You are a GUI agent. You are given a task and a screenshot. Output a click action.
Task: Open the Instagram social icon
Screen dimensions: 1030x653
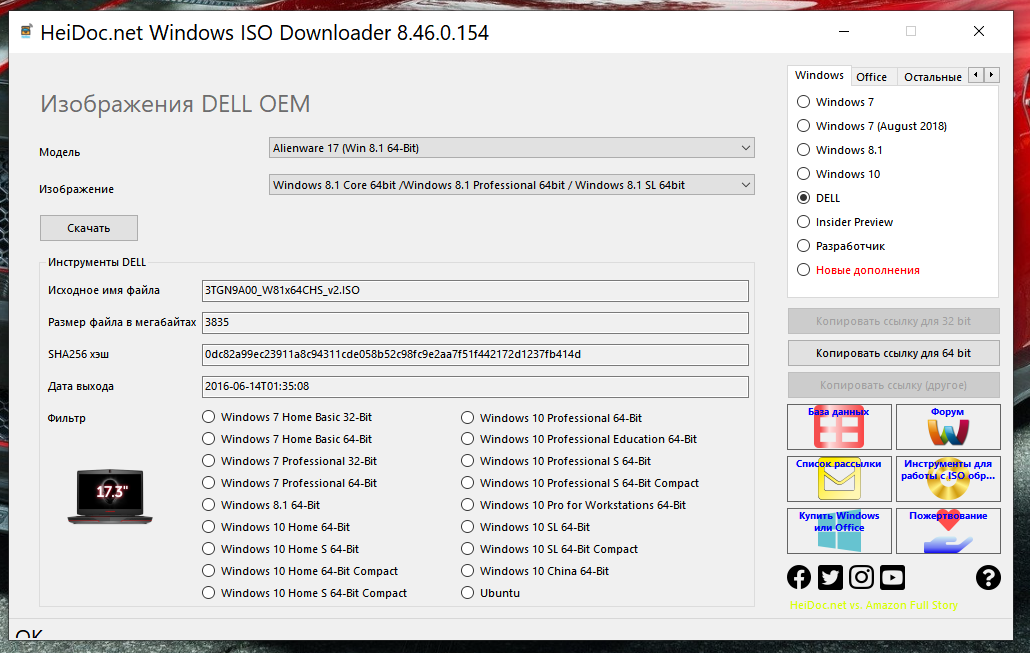(x=861, y=577)
